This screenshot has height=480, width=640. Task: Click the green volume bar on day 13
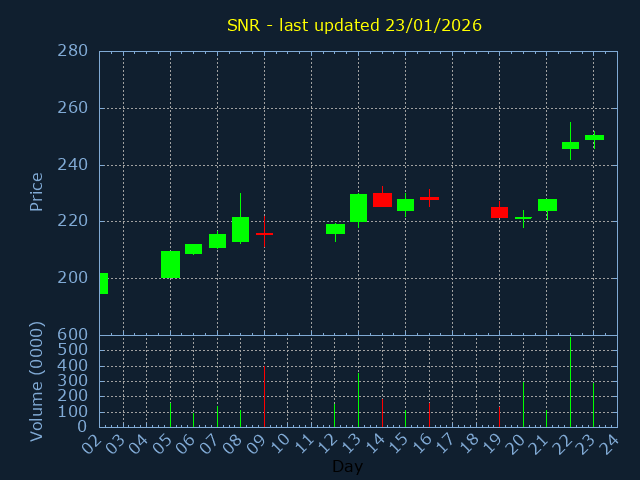(x=358, y=400)
